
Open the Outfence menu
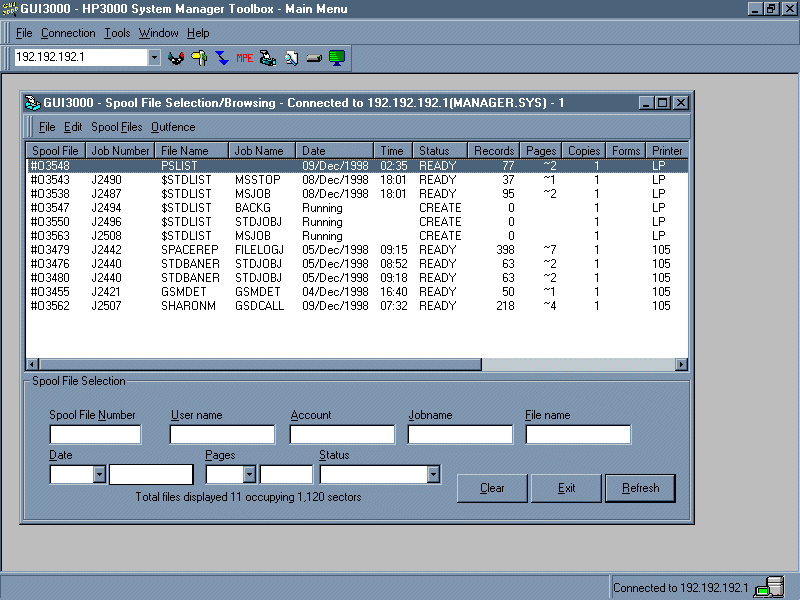point(173,127)
